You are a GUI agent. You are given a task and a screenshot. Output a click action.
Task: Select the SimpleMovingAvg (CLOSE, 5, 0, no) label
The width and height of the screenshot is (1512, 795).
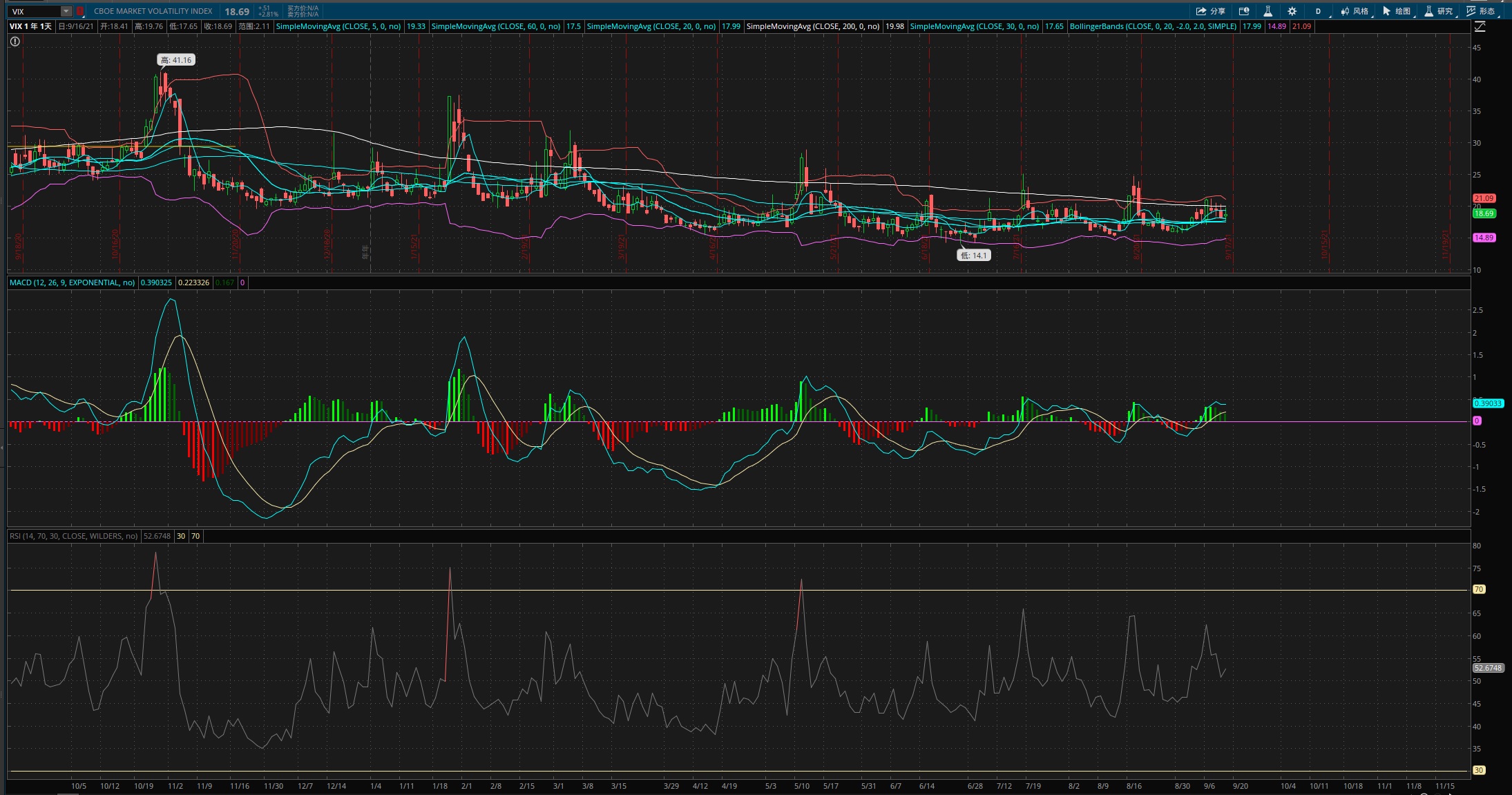pos(338,26)
